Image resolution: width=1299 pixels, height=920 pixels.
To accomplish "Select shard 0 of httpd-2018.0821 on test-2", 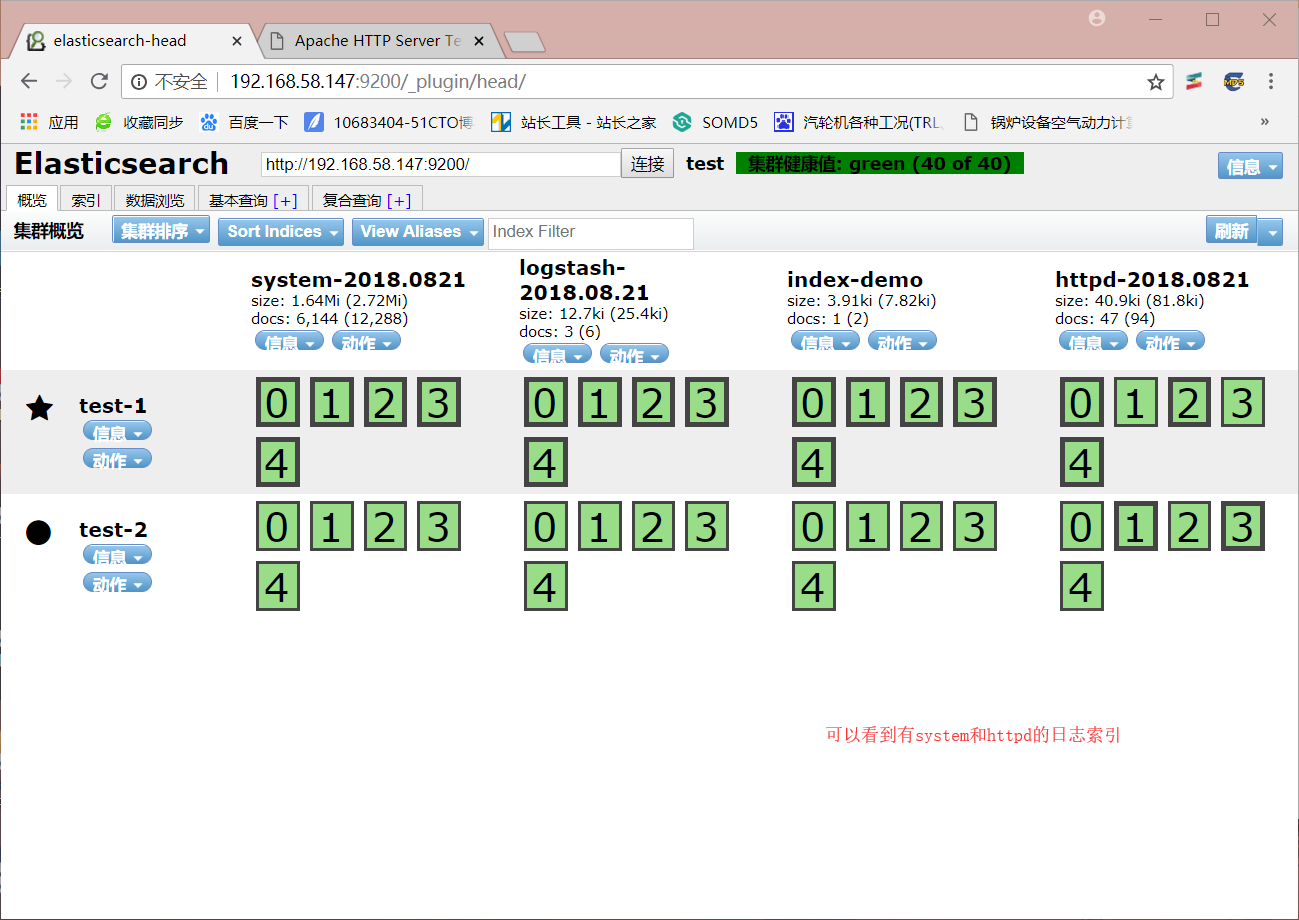I will point(1081,526).
